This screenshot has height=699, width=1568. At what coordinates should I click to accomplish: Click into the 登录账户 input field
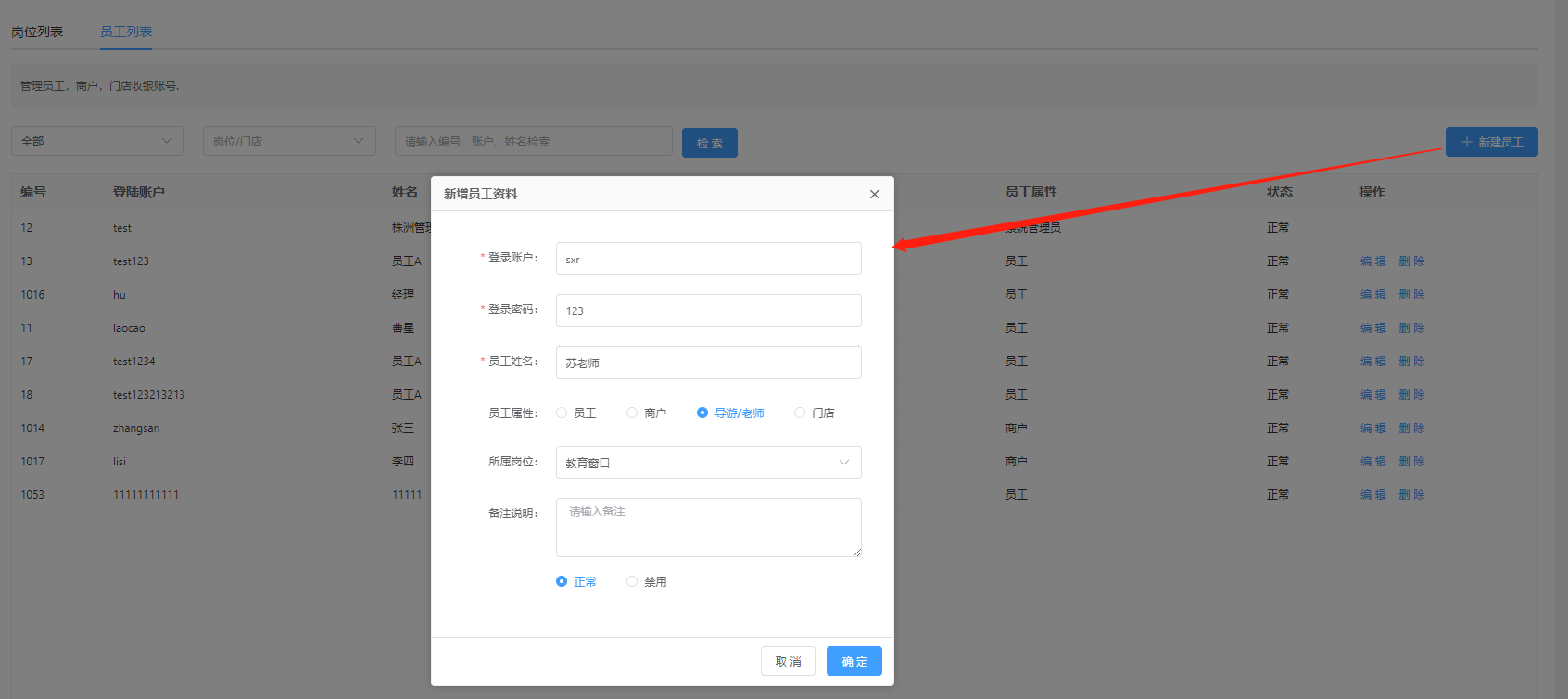point(708,259)
